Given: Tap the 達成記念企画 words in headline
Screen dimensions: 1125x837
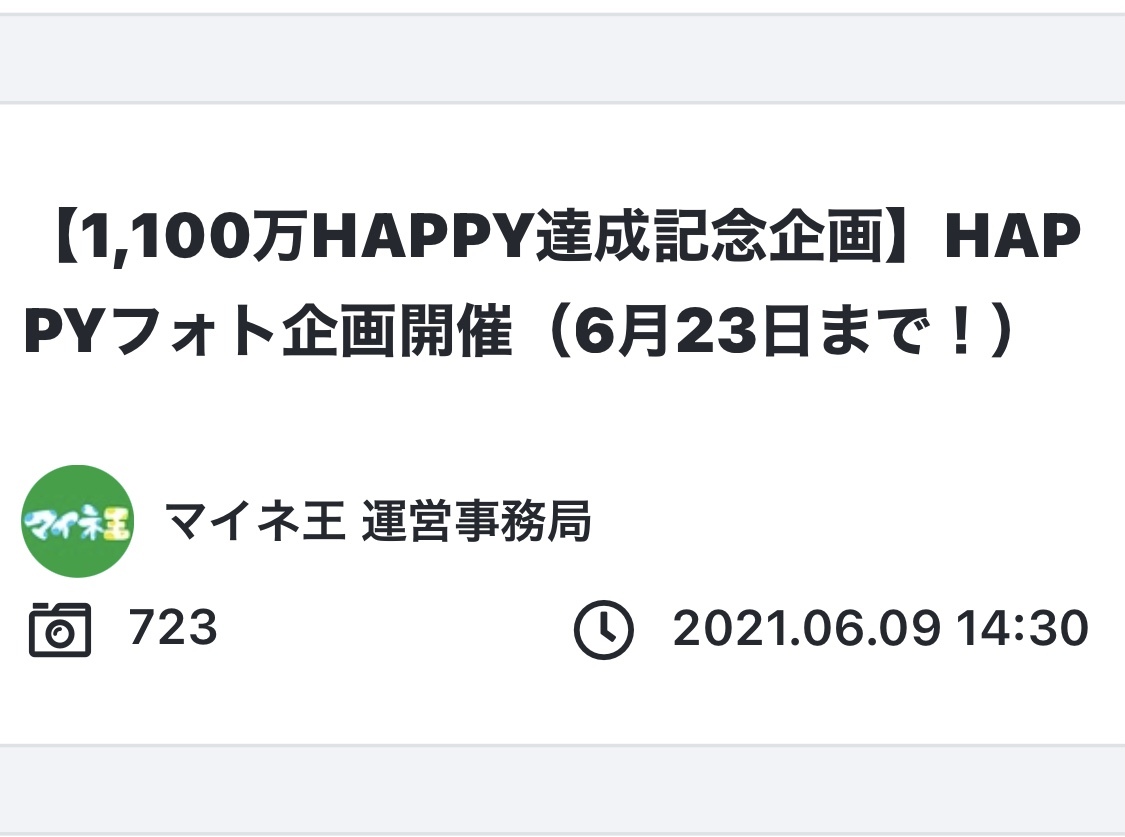Looking at the screenshot, I should pos(710,236).
